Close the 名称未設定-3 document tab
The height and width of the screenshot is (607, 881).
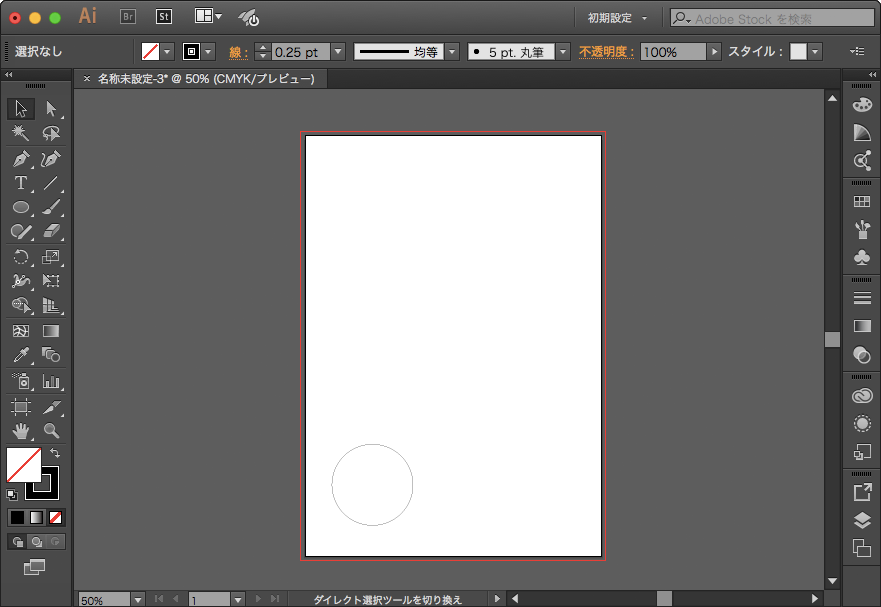point(87,79)
